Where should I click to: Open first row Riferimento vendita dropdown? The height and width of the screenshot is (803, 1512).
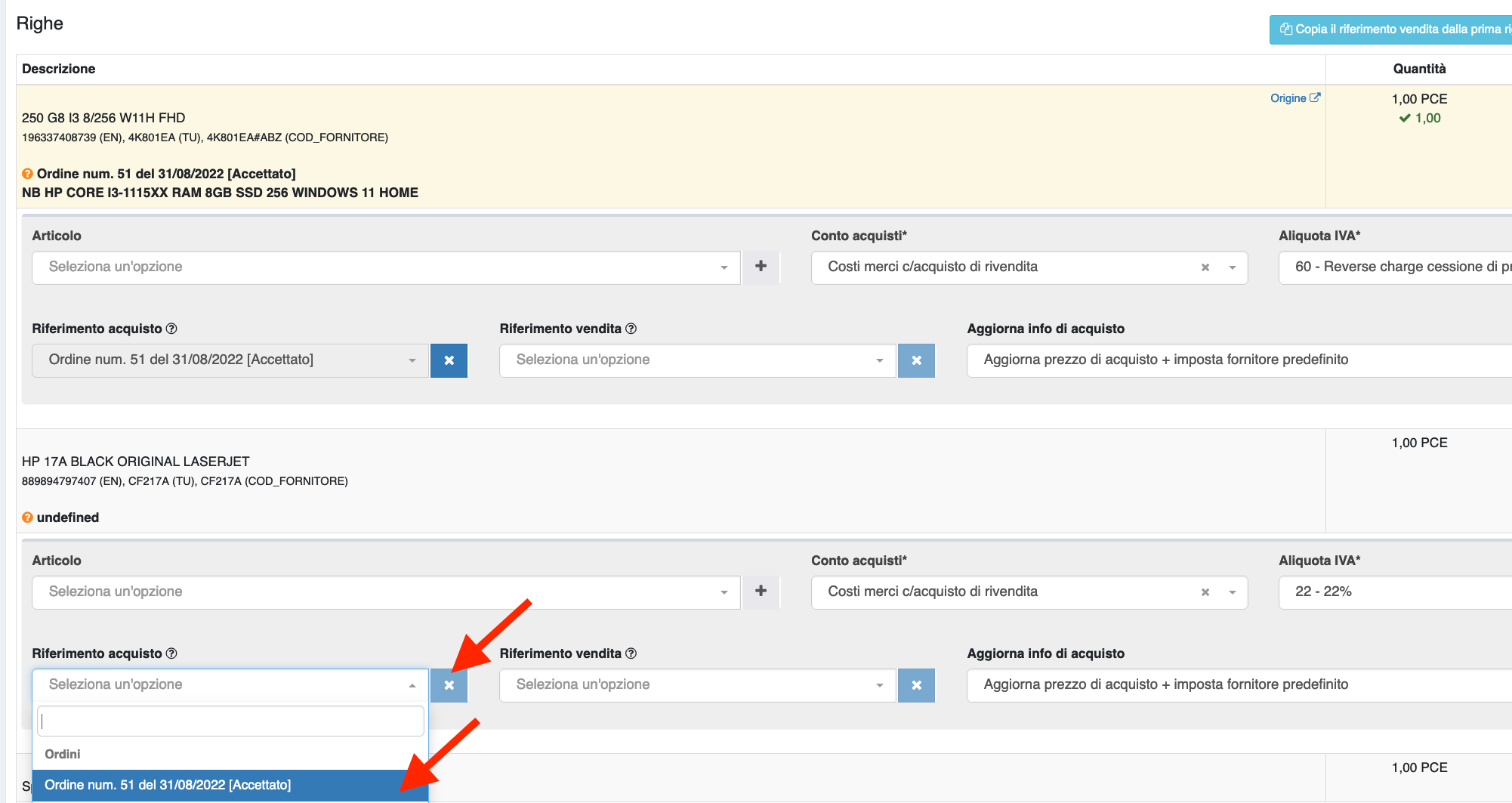tap(698, 360)
